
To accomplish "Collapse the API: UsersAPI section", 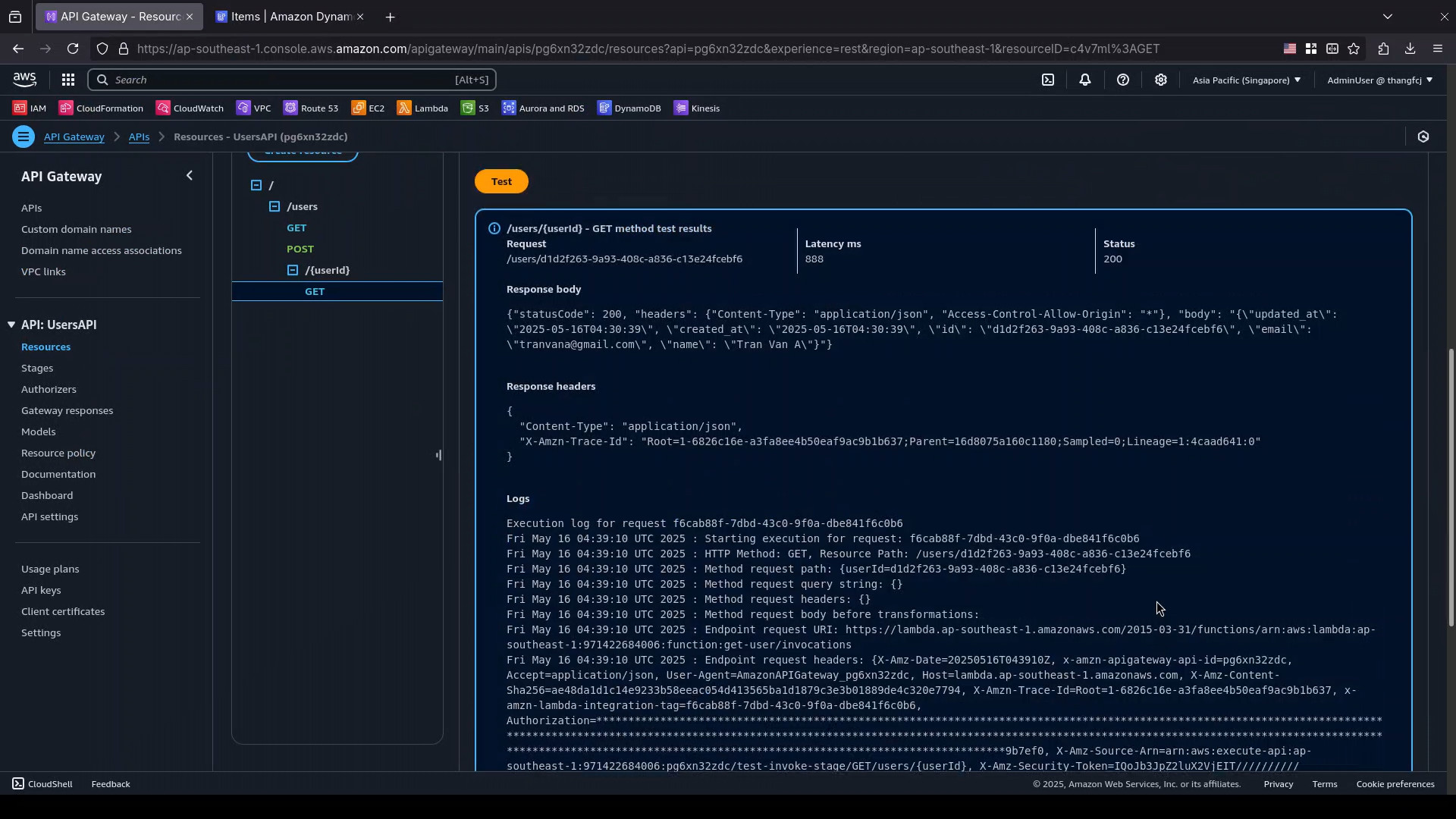I will click(x=11, y=325).
